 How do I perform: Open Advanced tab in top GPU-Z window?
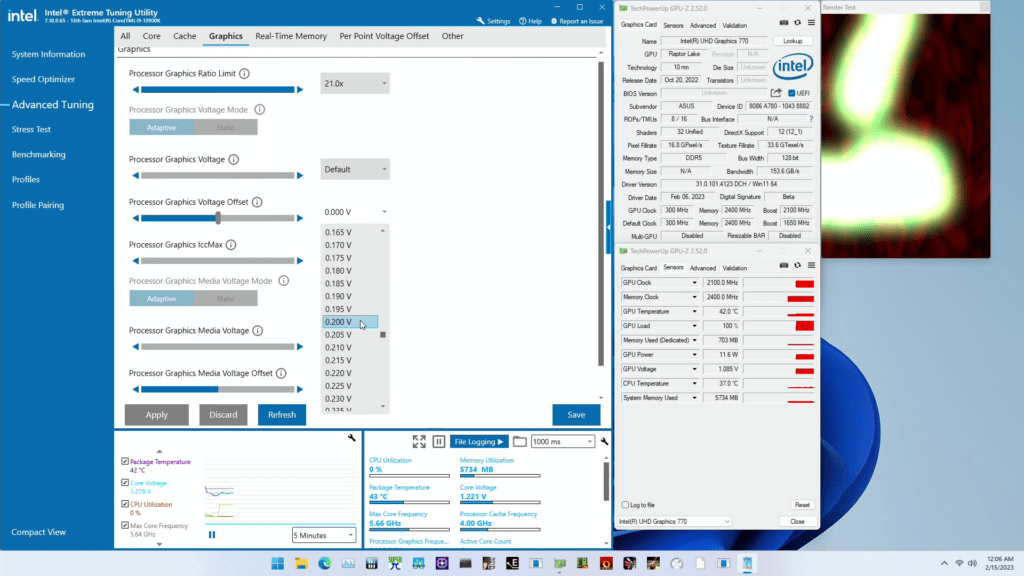703,25
